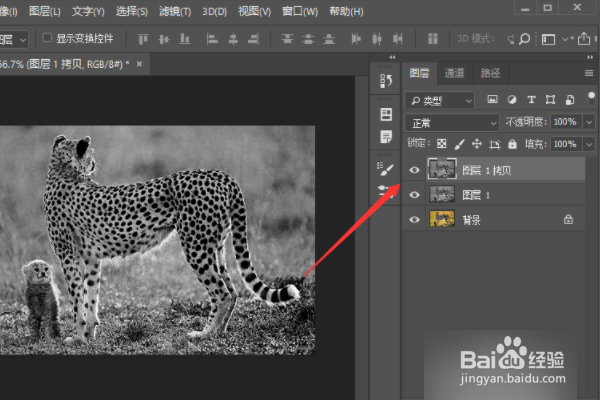Click fill 100% value field
Image resolution: width=600 pixels, height=400 pixels.
[566, 144]
